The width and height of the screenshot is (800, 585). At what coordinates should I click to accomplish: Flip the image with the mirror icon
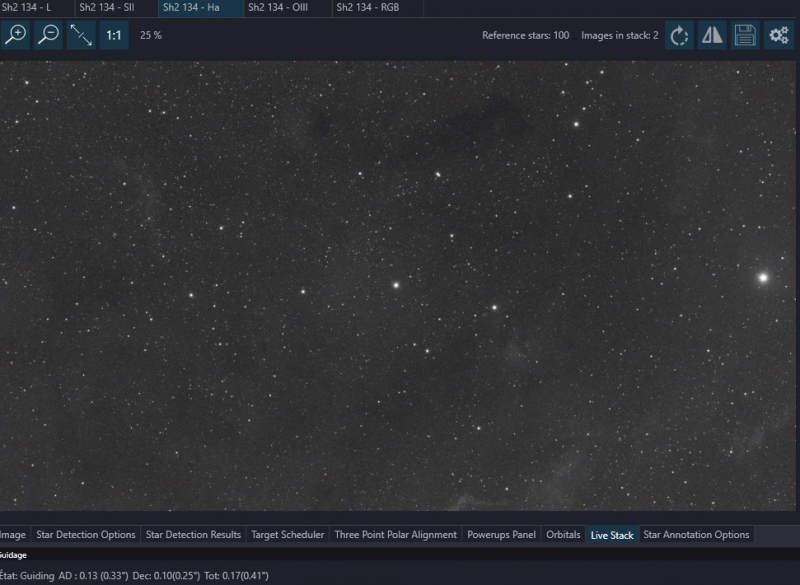[x=712, y=35]
